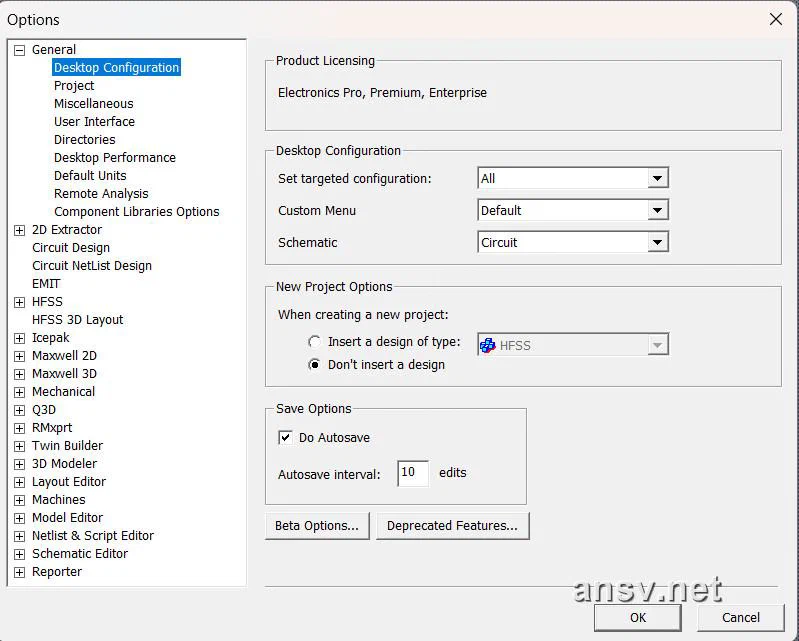Expand the Twin Builder node

pyautogui.click(x=19, y=446)
